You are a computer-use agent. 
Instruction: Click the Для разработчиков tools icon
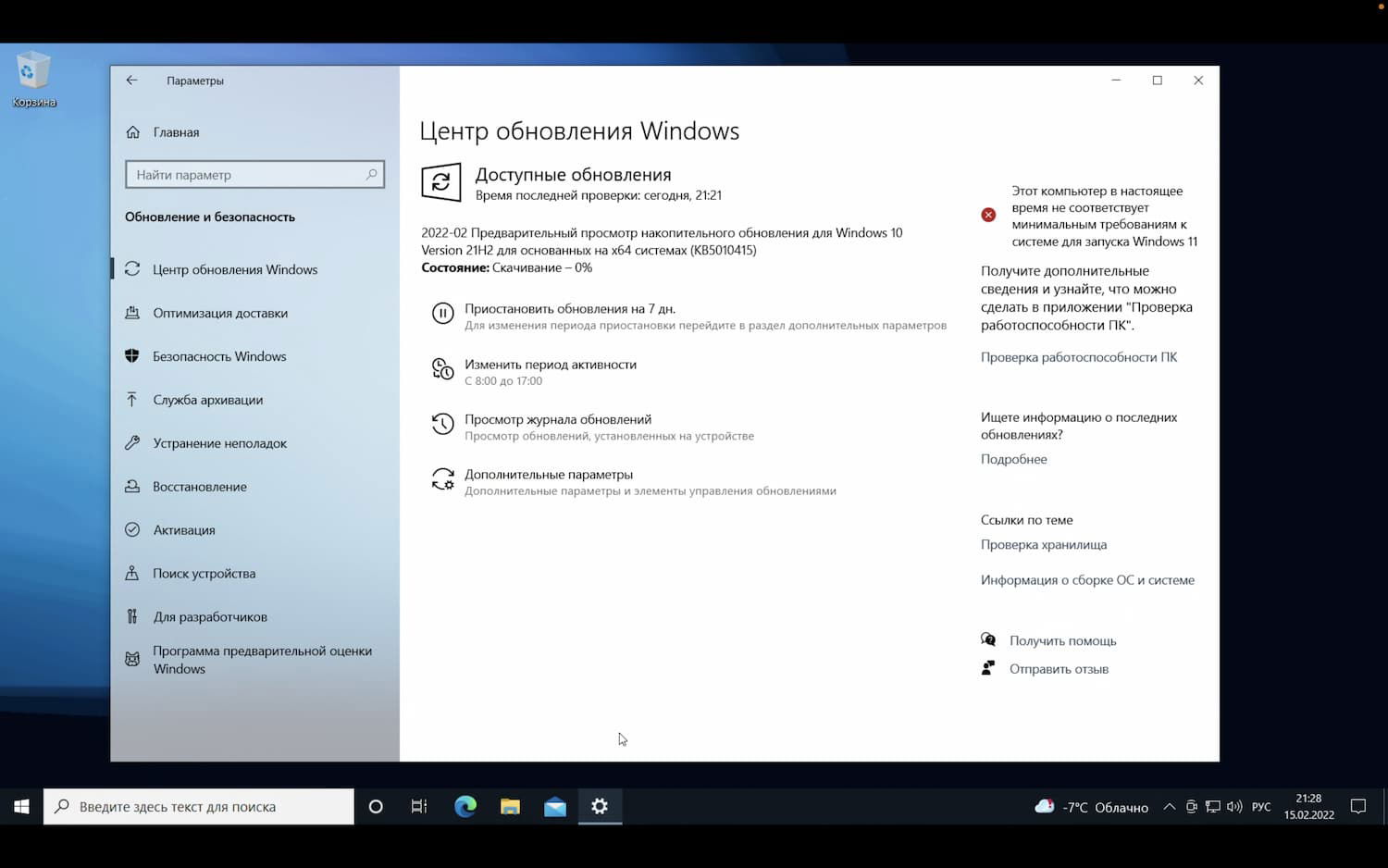[132, 616]
